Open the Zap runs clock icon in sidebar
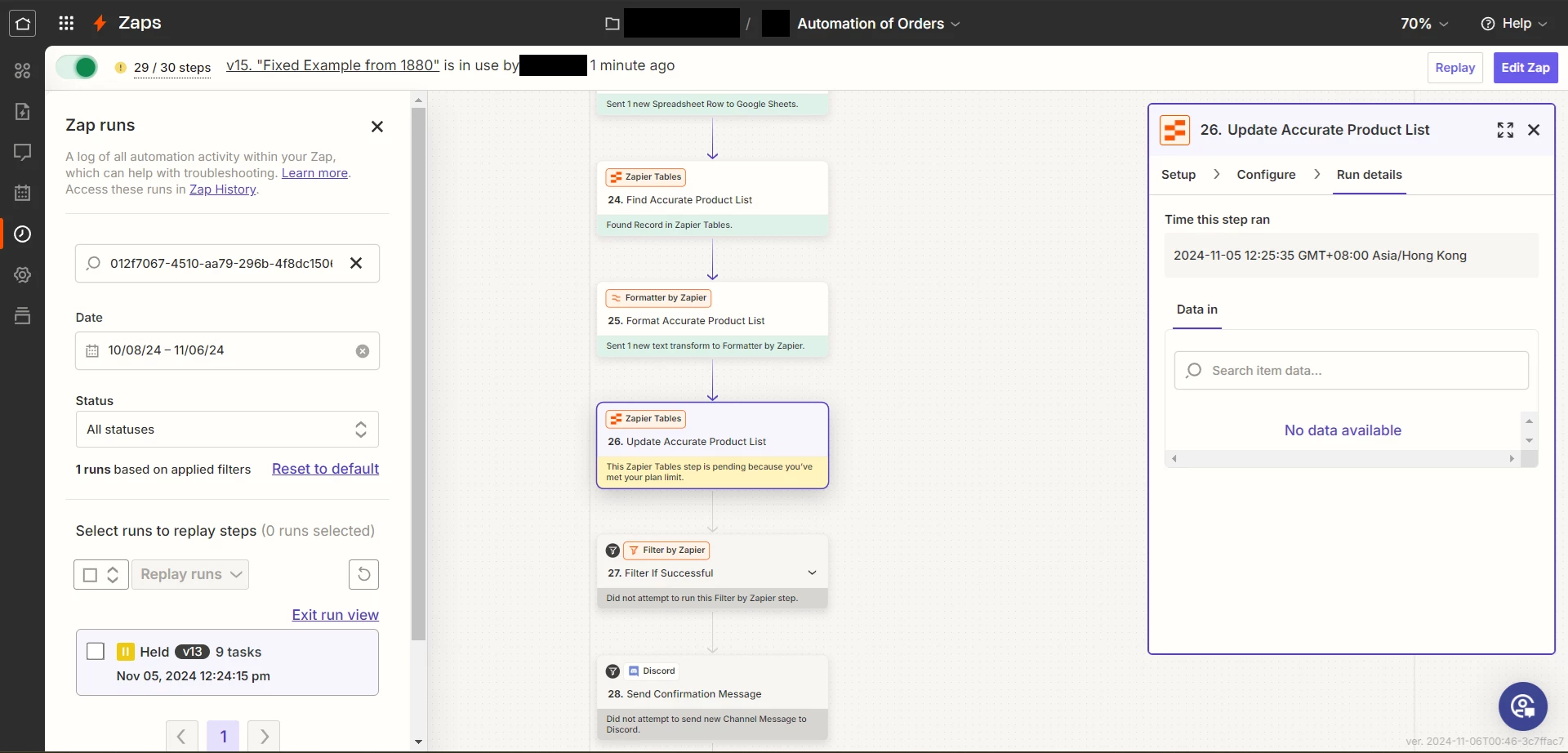Image resolution: width=1568 pixels, height=753 pixels. [x=23, y=234]
